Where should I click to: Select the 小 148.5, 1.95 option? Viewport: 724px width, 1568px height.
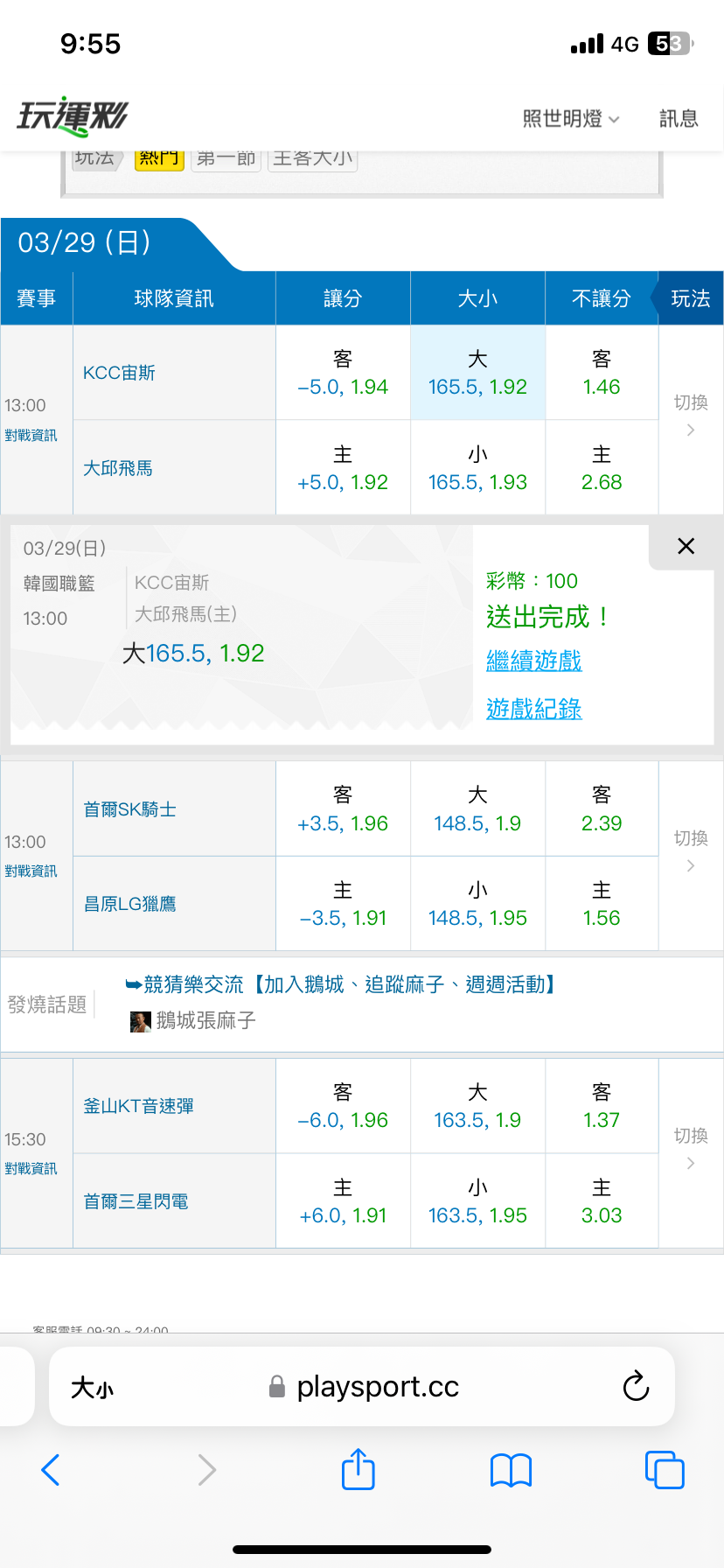pyautogui.click(x=477, y=905)
